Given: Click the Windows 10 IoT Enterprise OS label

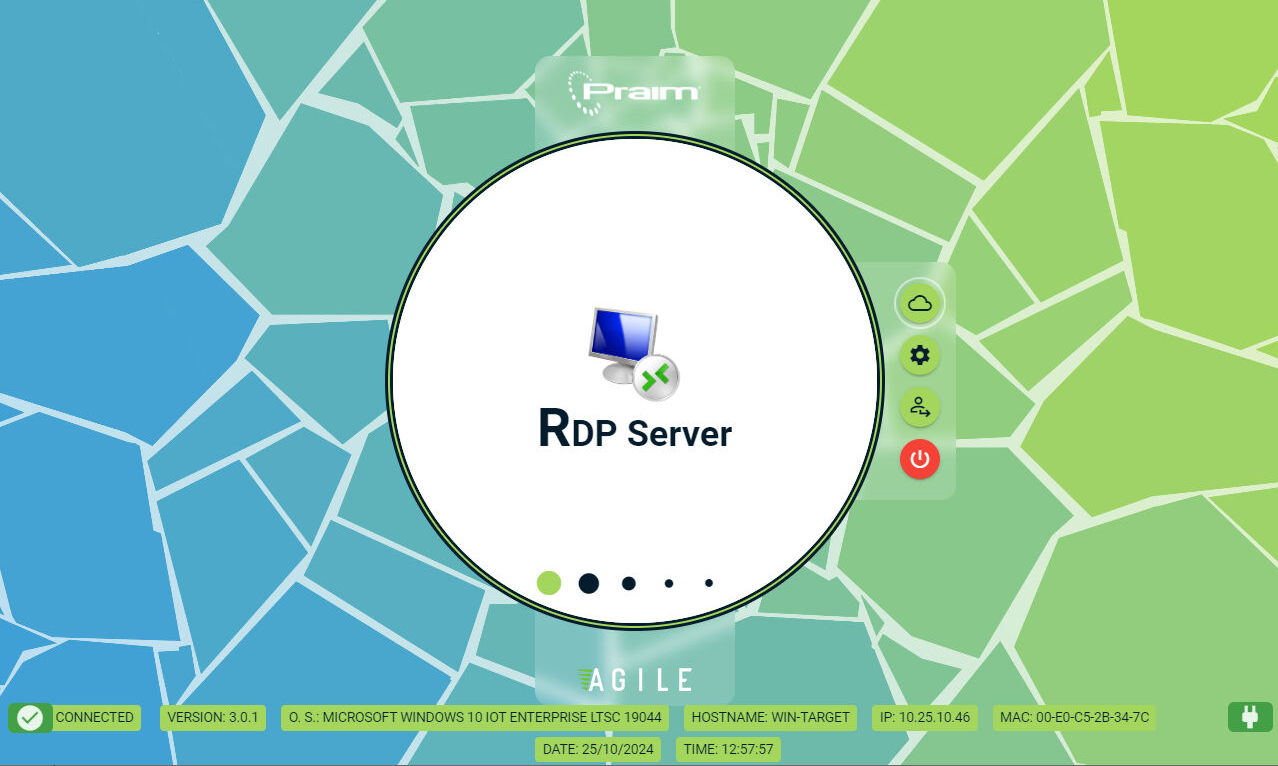Looking at the screenshot, I should [x=476, y=717].
